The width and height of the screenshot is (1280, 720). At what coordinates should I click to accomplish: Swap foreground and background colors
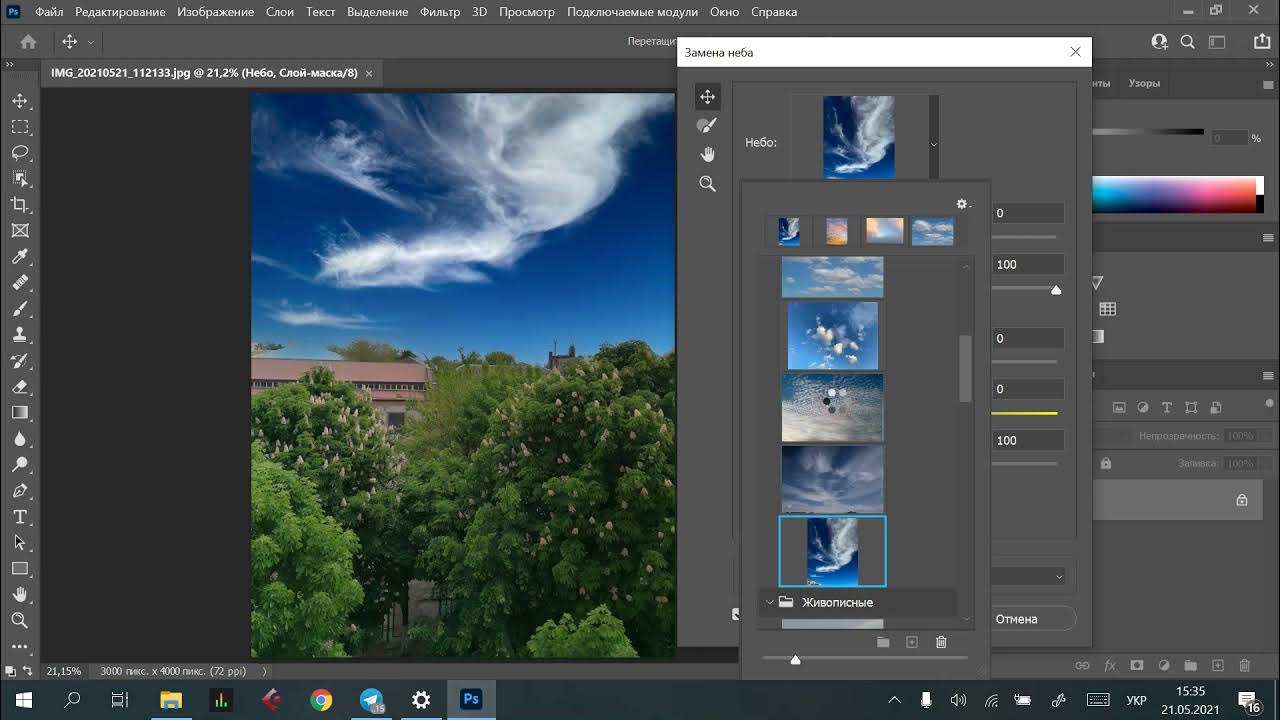pyautogui.click(x=26, y=671)
